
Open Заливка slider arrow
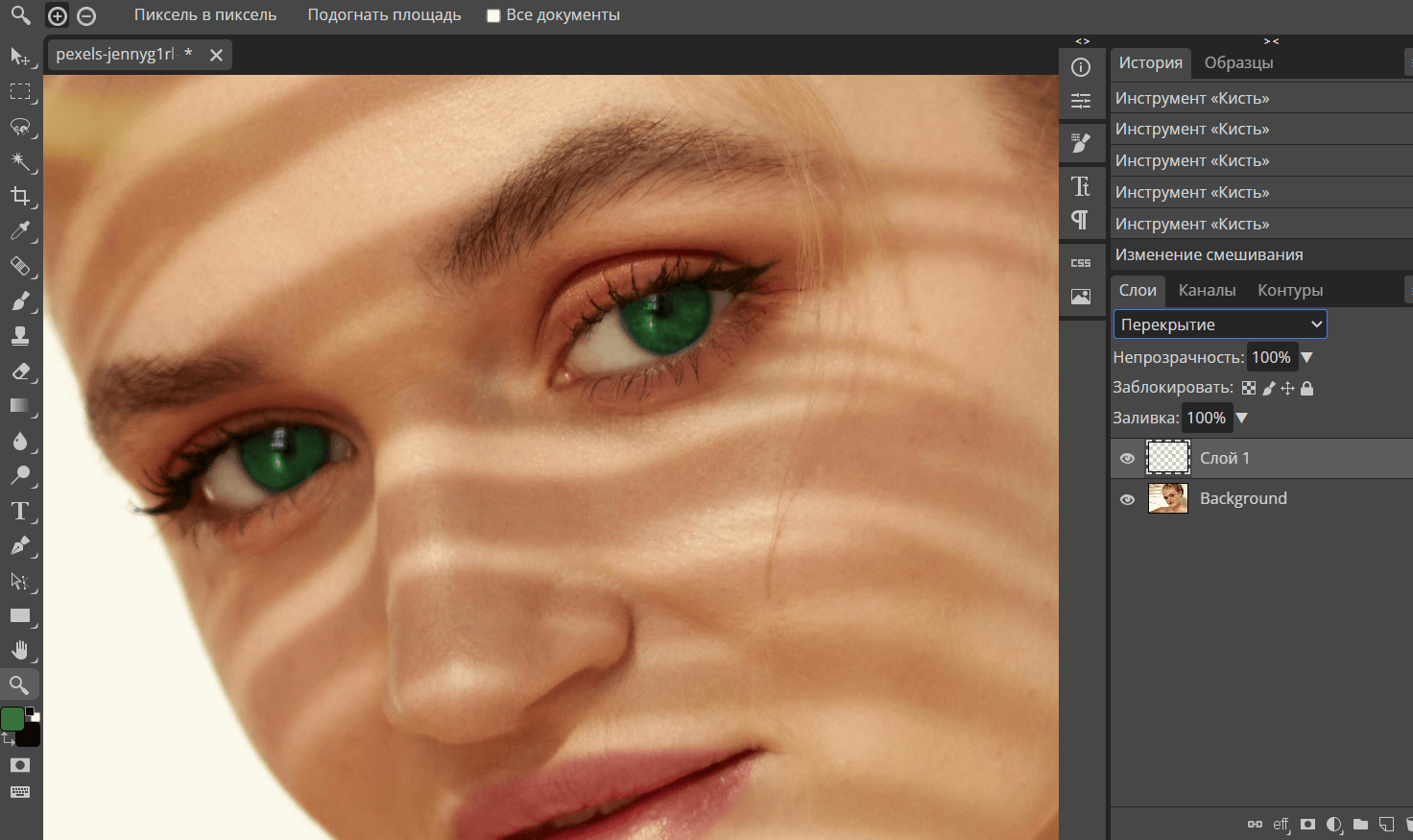click(1241, 418)
